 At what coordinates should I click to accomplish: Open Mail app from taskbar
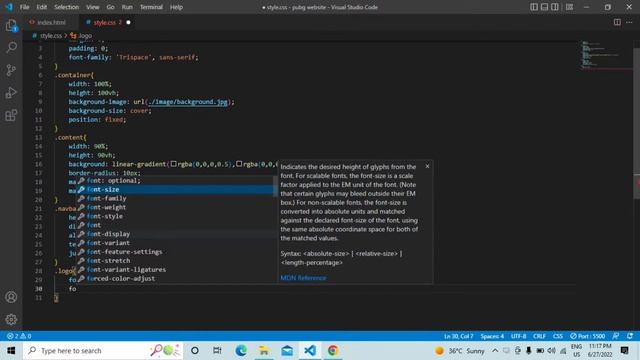pos(287,351)
